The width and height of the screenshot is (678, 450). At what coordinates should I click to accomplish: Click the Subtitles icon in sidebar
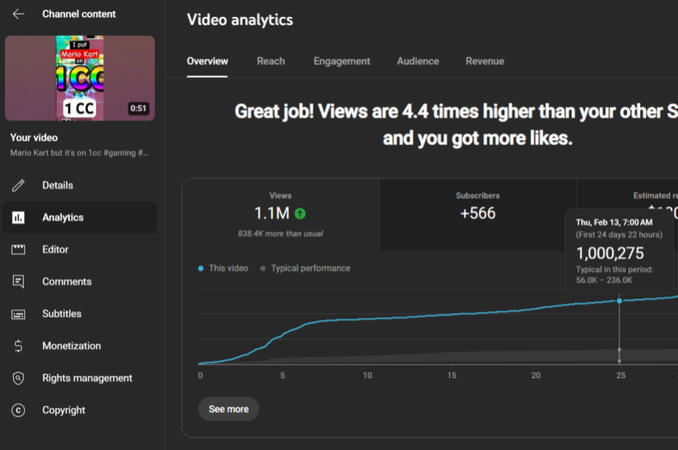[18, 314]
